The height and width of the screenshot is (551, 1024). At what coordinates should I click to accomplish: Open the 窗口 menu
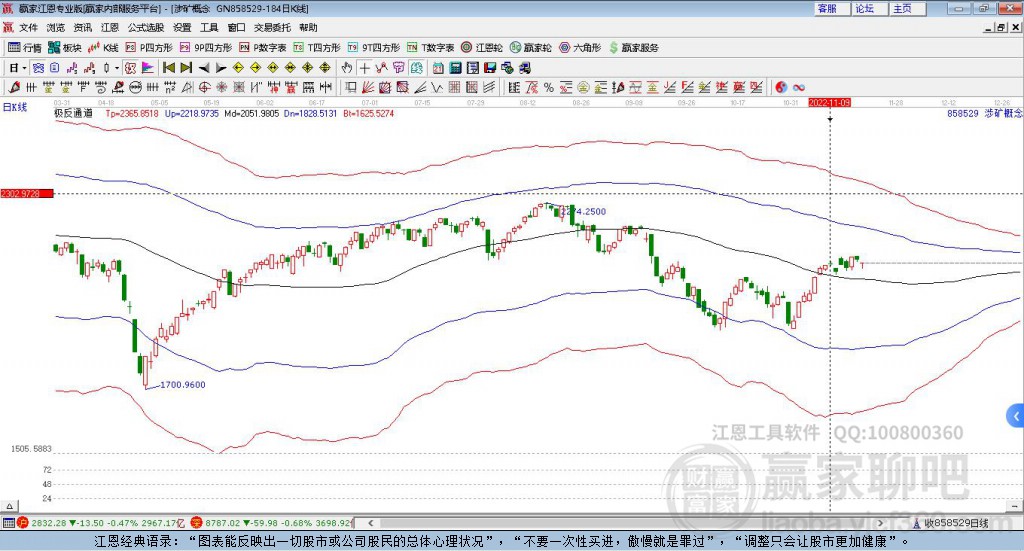[236, 27]
